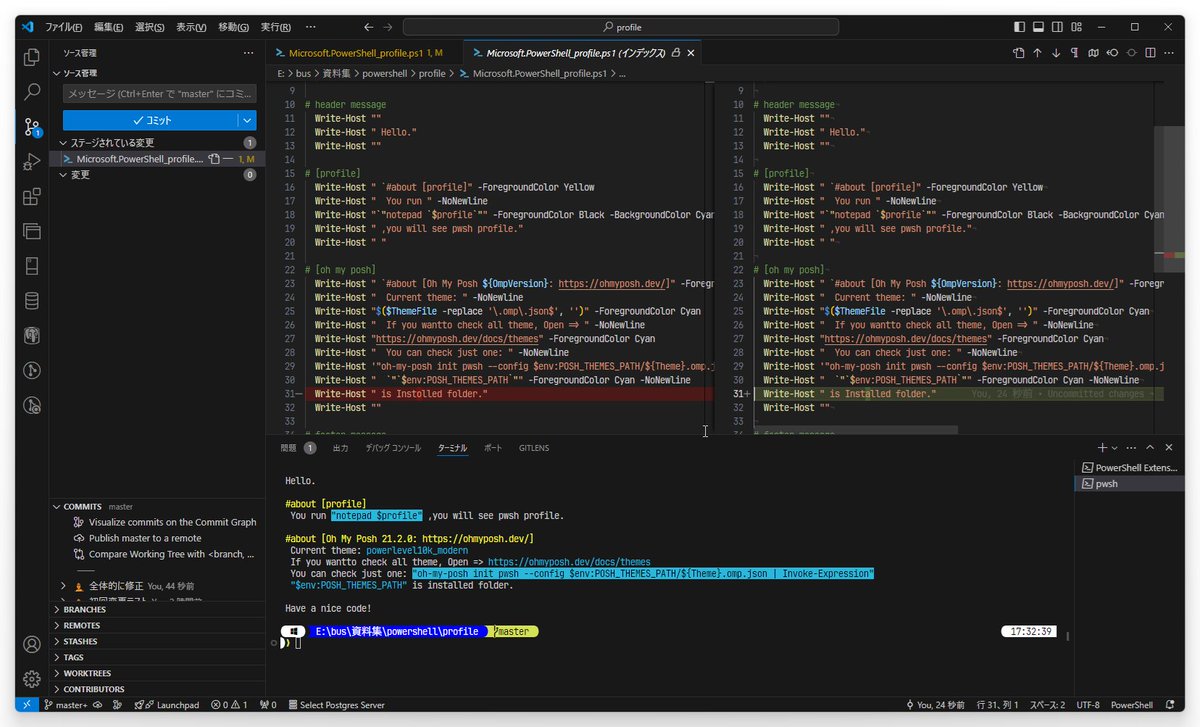Open the database icon in activity bar
The image size is (1200, 727).
click(x=32, y=300)
